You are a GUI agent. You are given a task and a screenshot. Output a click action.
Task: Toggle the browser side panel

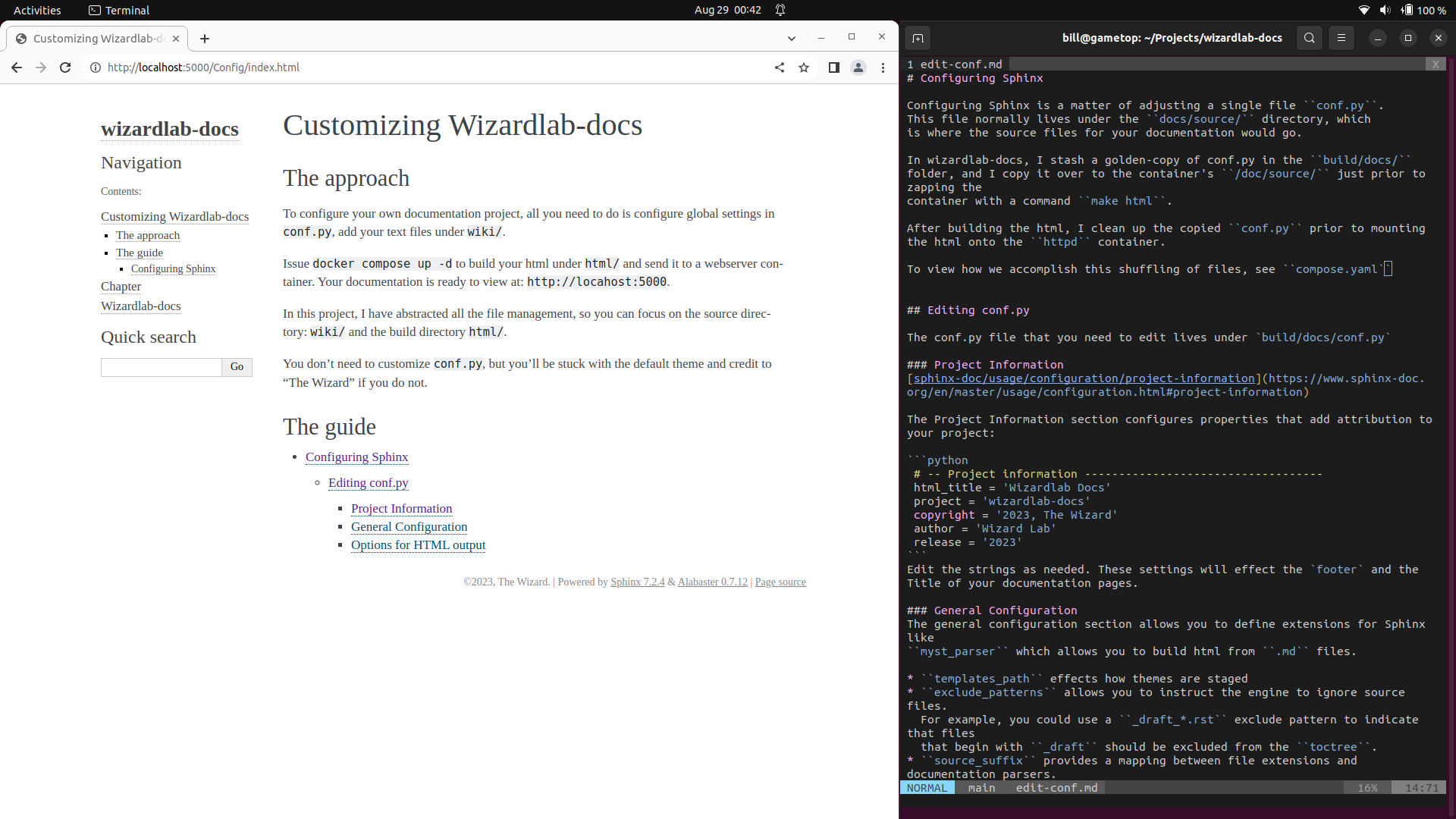click(834, 67)
